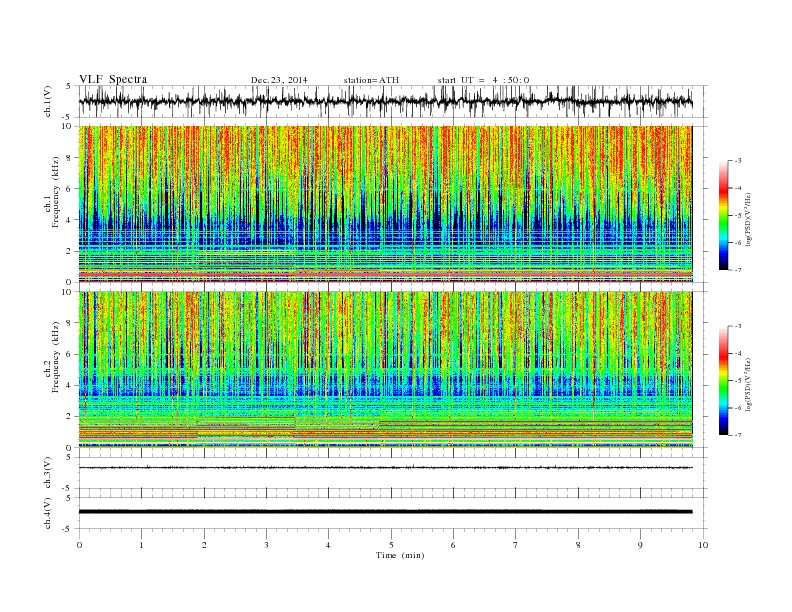
Task: Click the time axis tick label "2"
Action: (204, 545)
